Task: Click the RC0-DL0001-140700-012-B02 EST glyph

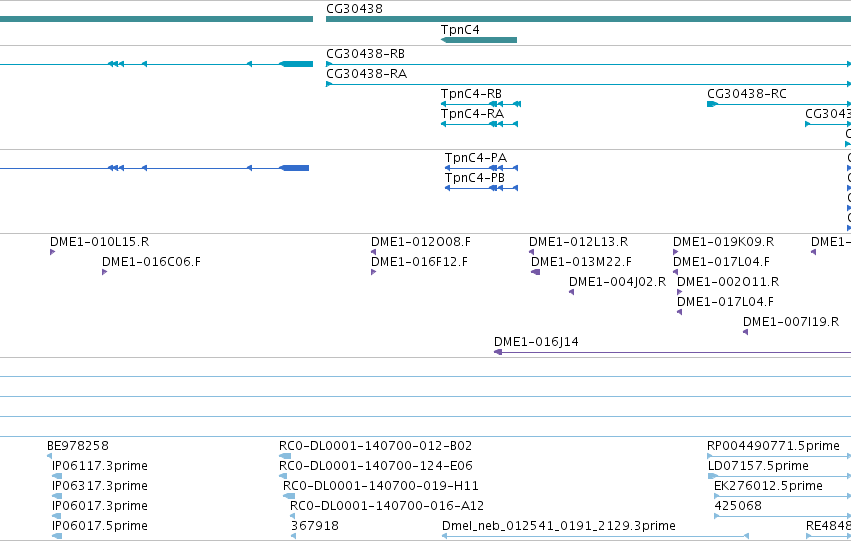Action: click(285, 456)
